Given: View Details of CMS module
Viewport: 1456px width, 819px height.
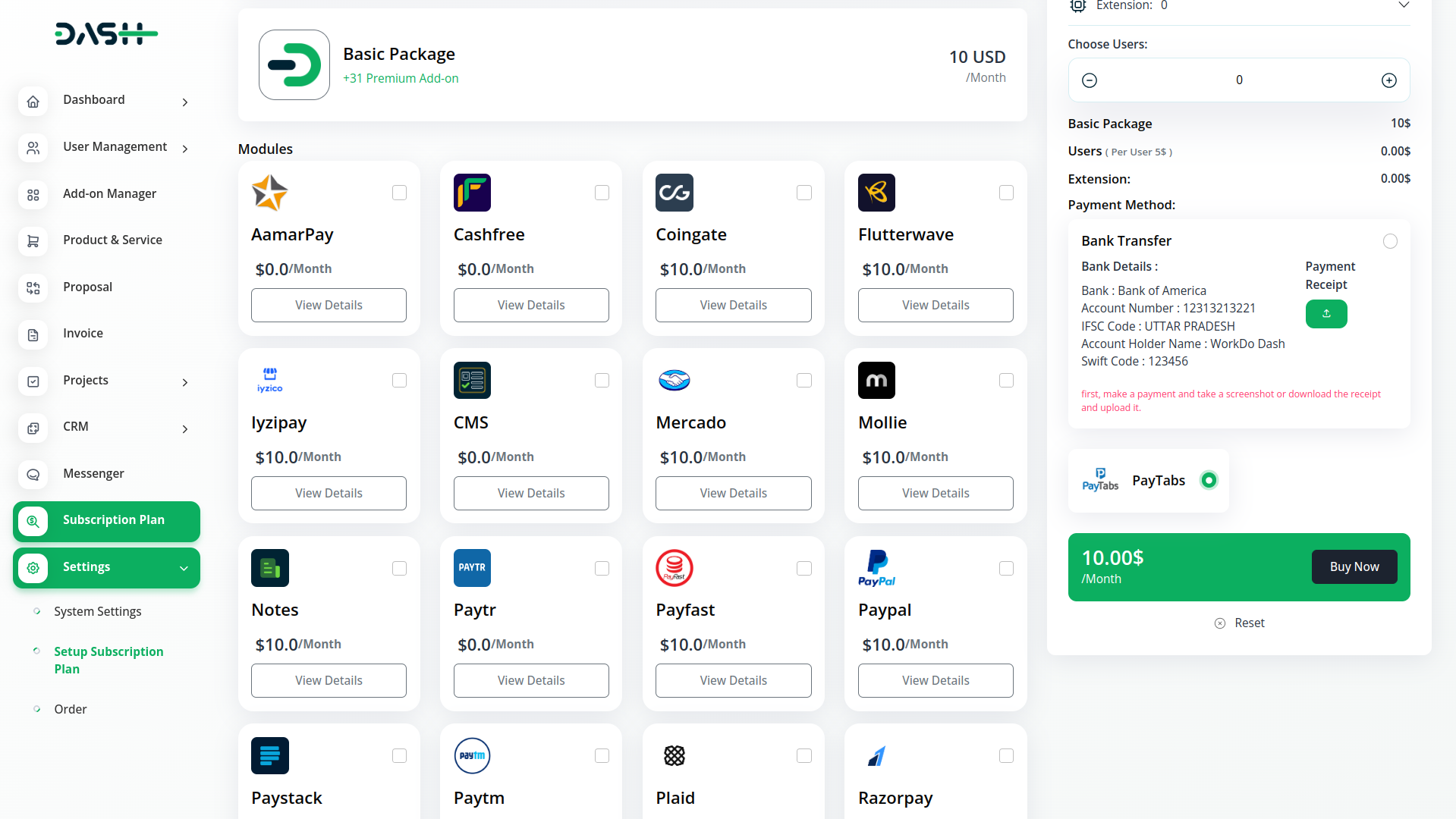Looking at the screenshot, I should [531, 493].
